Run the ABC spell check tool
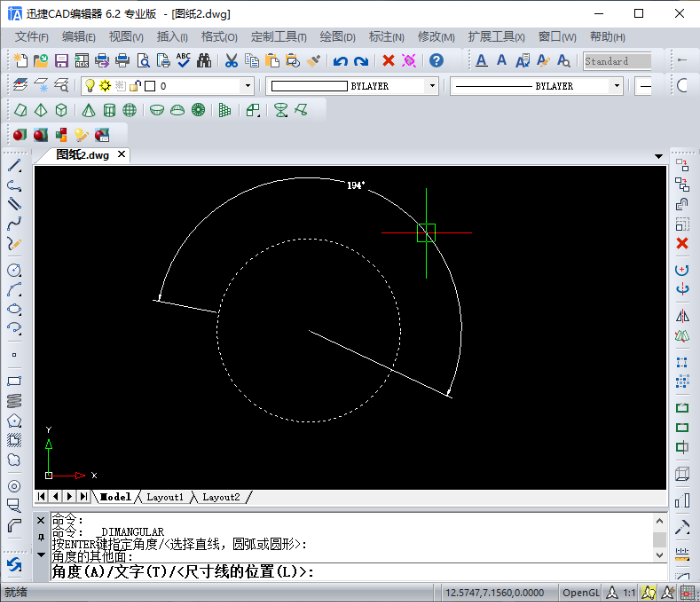The image size is (700, 602). pyautogui.click(x=183, y=60)
